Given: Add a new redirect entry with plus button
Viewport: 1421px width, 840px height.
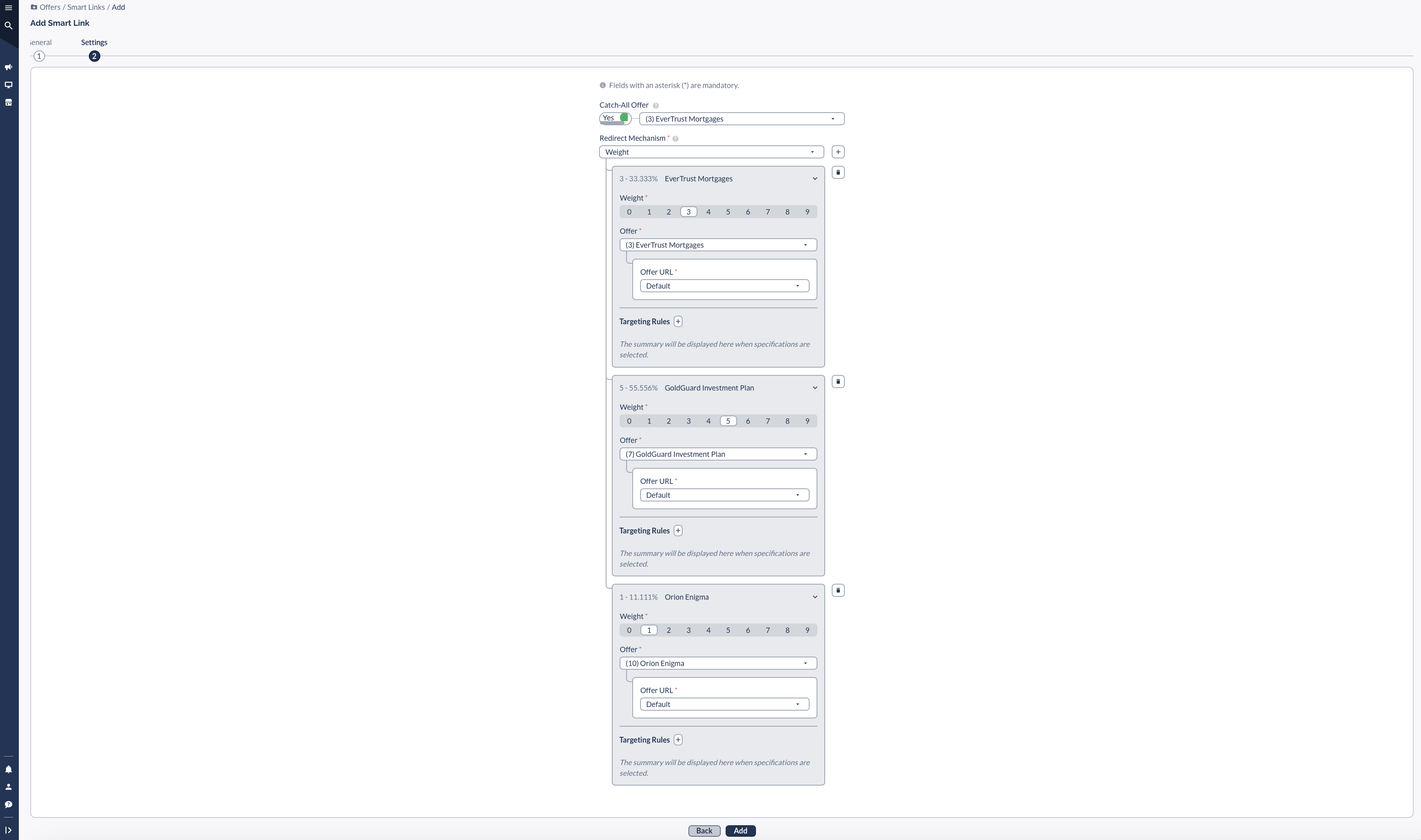Looking at the screenshot, I should pyautogui.click(x=838, y=152).
